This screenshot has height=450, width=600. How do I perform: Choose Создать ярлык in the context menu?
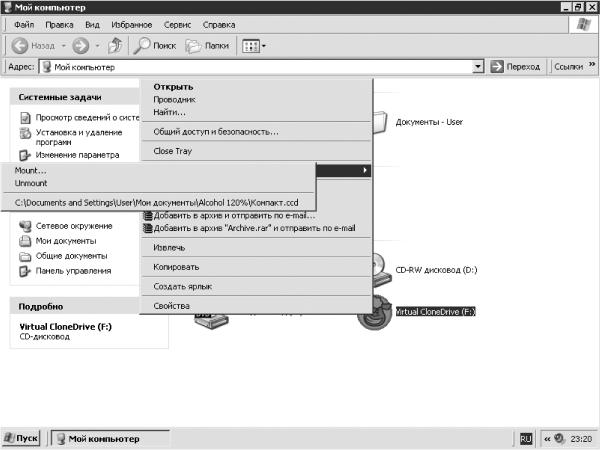(x=256, y=286)
